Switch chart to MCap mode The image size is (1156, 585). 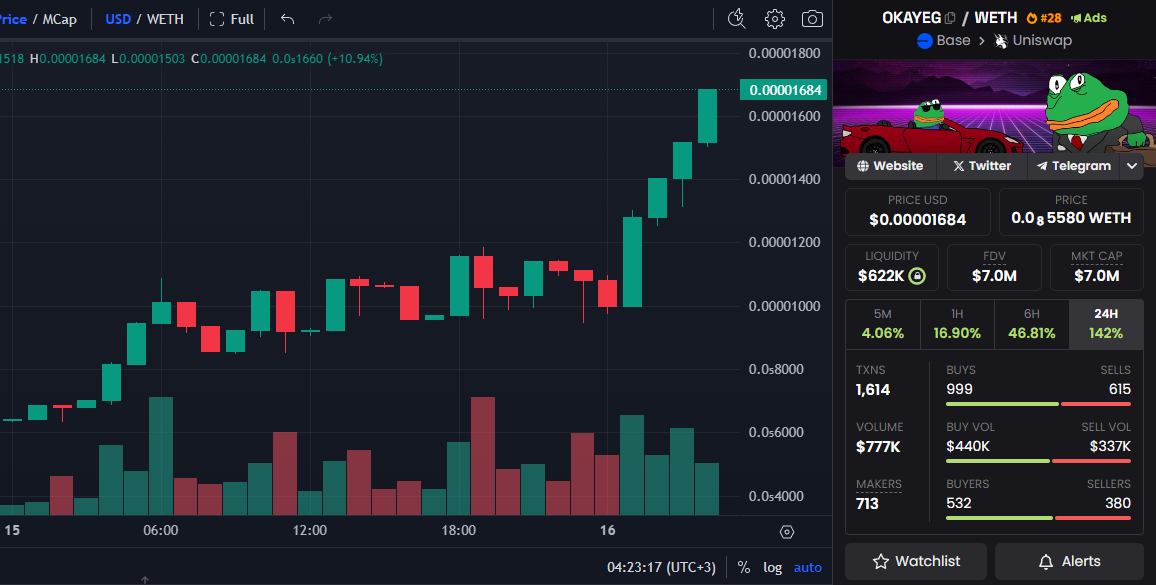click(60, 19)
